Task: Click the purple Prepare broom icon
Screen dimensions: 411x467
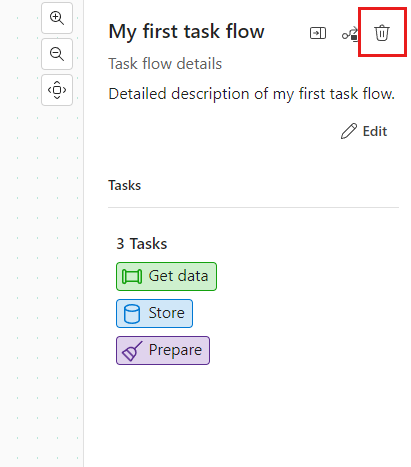Action: coord(132,351)
